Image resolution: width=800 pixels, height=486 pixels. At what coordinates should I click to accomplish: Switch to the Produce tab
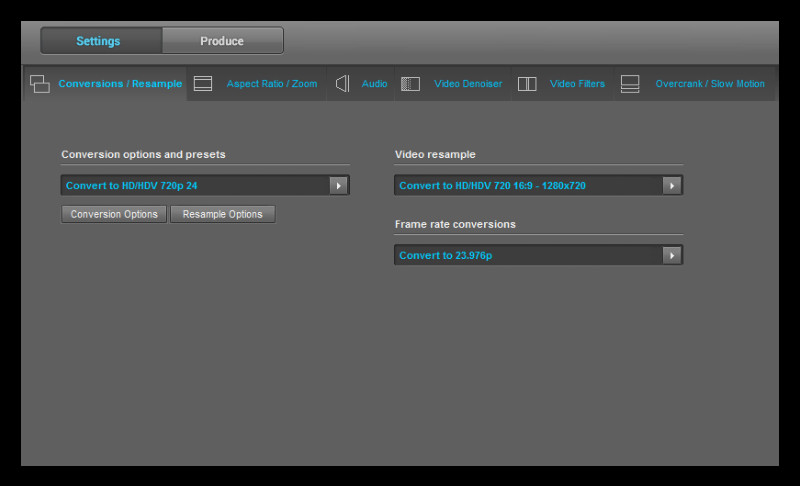(222, 41)
